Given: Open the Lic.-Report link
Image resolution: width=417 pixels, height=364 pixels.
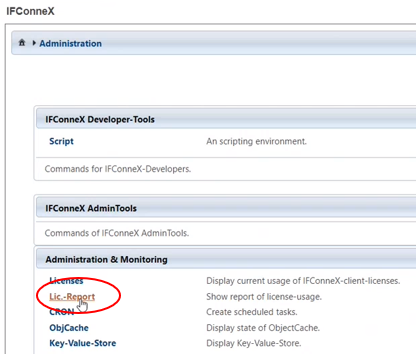Looking at the screenshot, I should tap(72, 296).
